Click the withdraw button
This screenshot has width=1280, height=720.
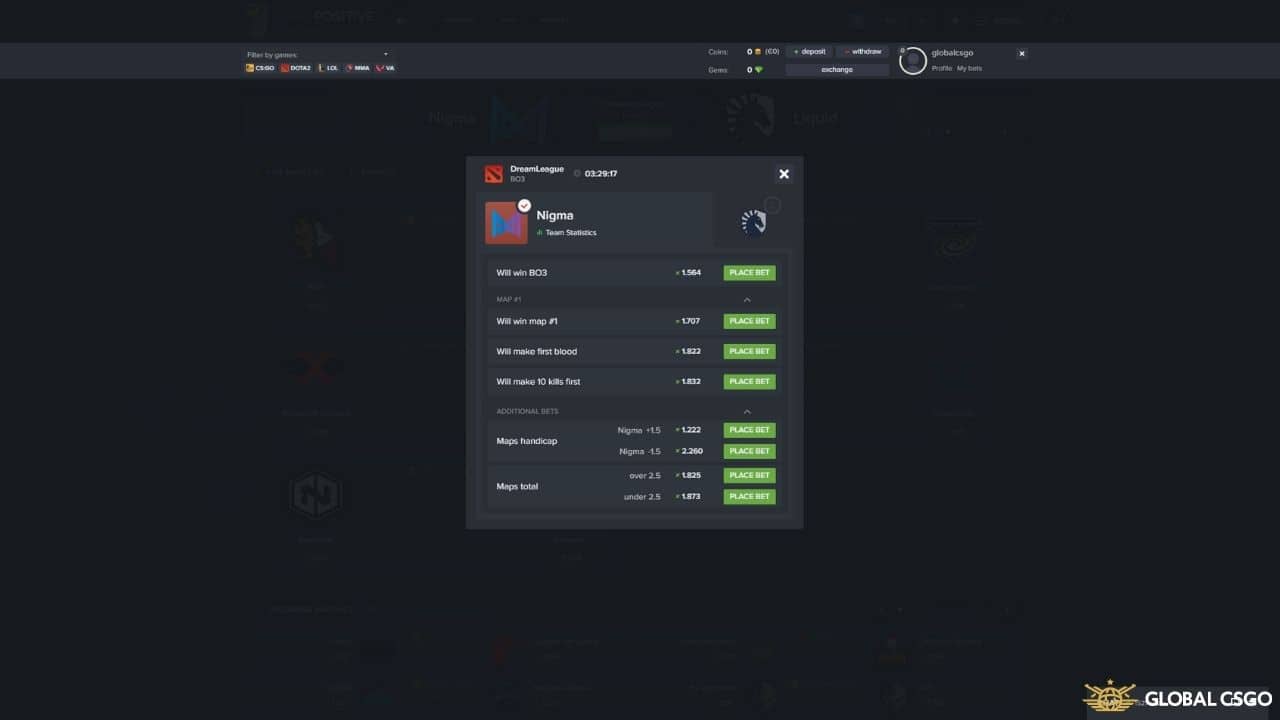(862, 51)
